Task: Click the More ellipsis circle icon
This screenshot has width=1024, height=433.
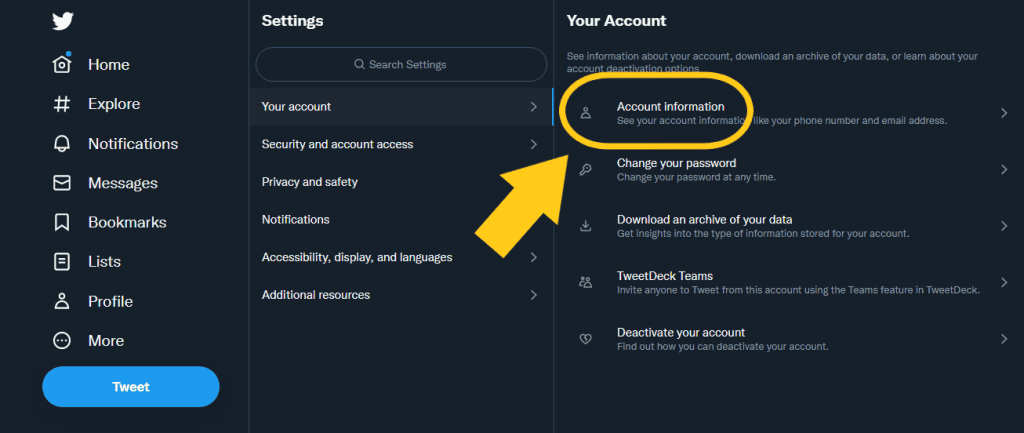Action: (x=62, y=341)
